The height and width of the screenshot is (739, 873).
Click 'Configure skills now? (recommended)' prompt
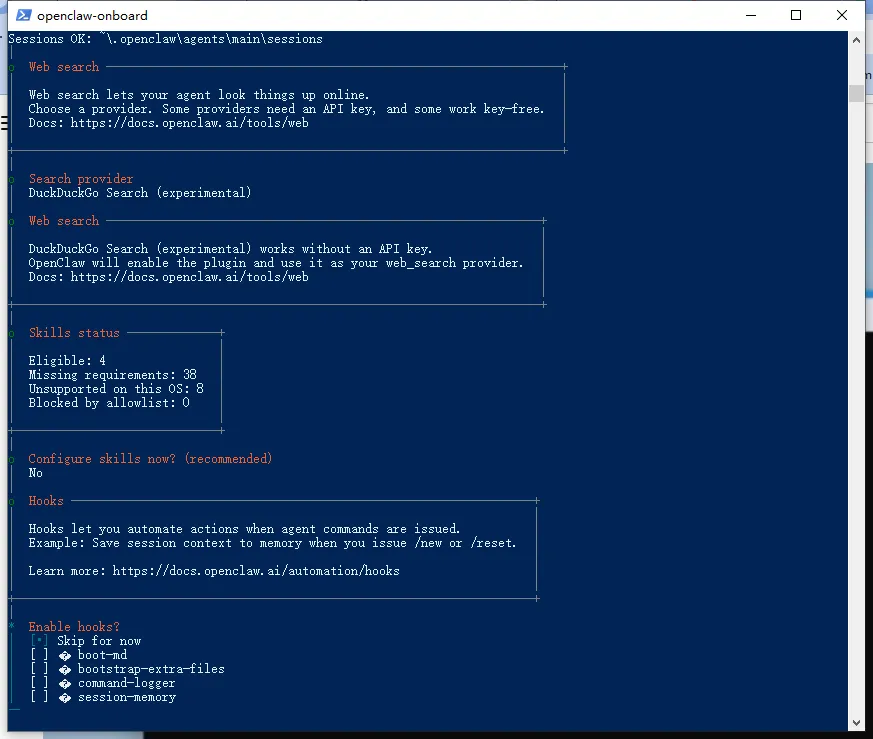click(x=150, y=459)
